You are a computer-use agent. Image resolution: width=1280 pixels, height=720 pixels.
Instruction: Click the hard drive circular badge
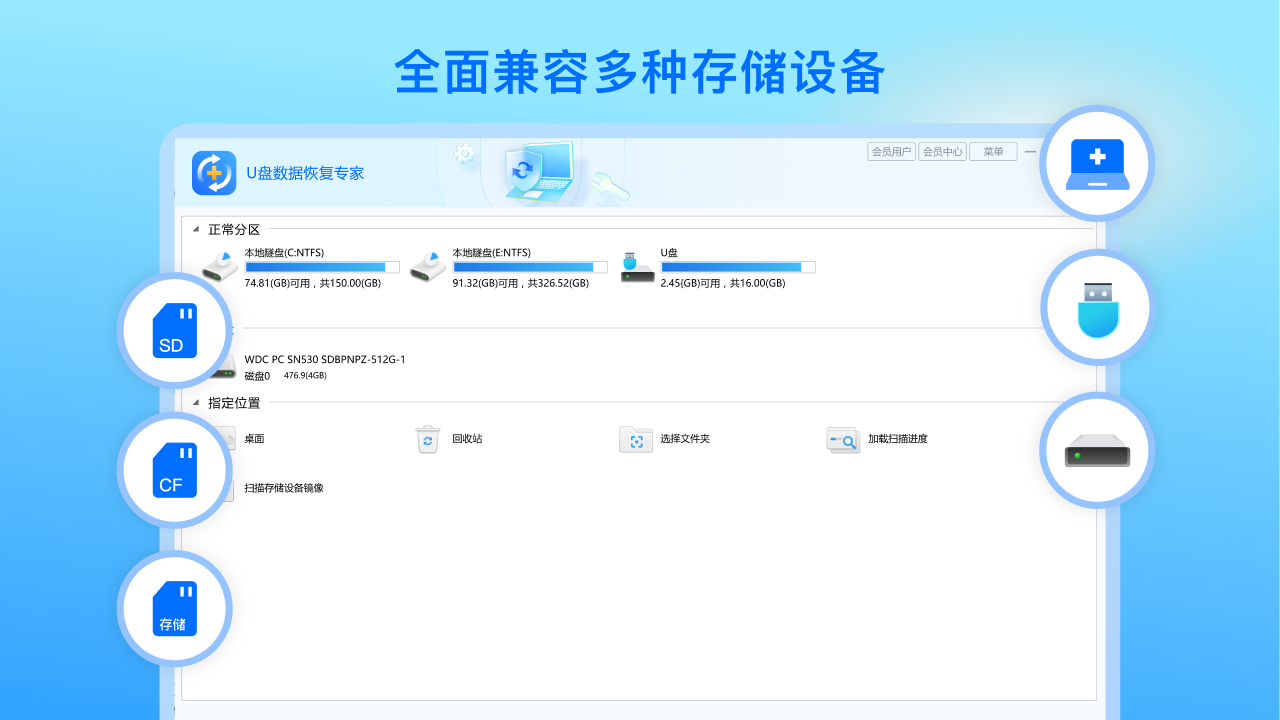click(1097, 450)
